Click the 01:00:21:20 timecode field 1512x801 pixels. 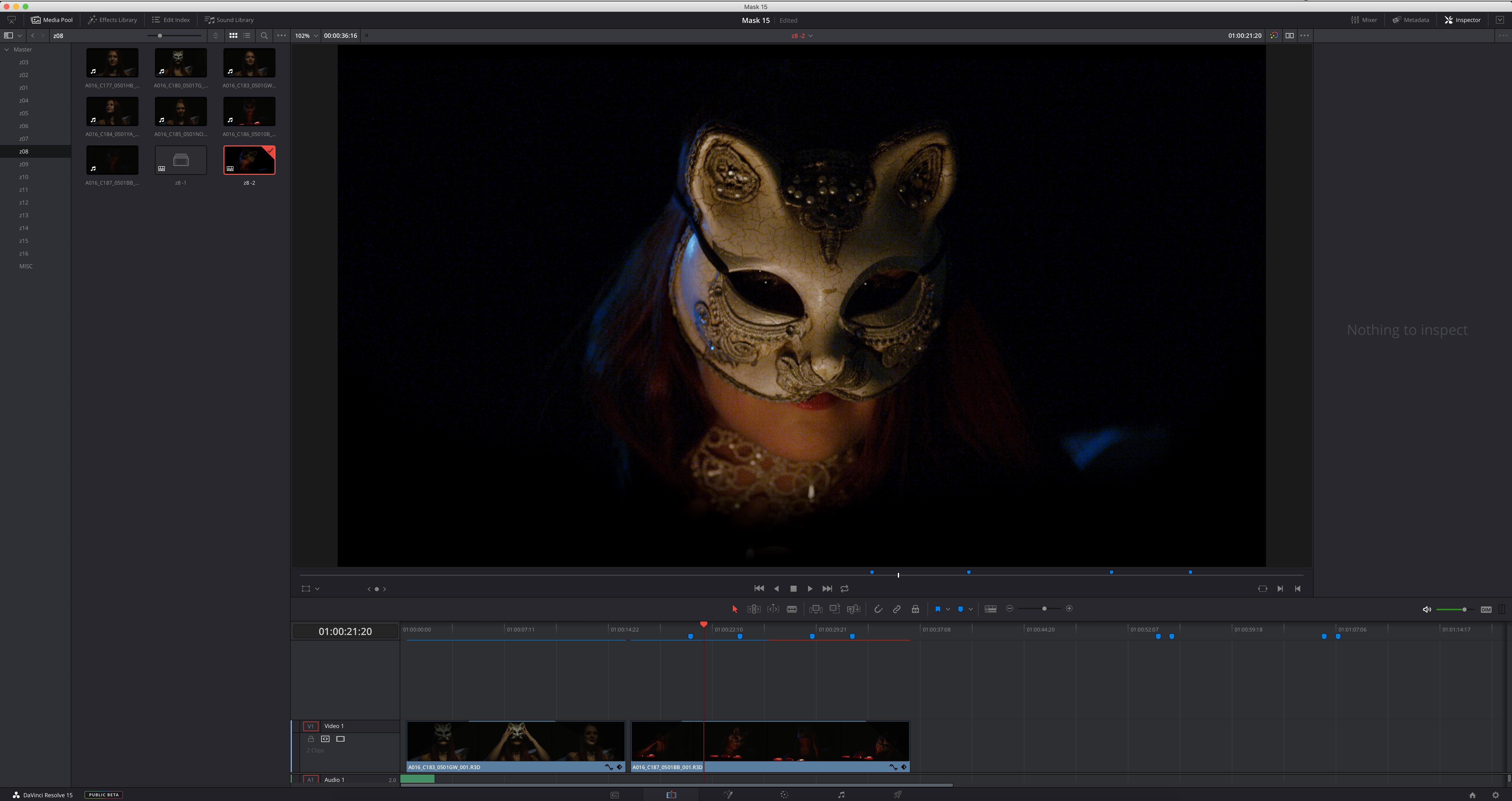click(x=345, y=631)
